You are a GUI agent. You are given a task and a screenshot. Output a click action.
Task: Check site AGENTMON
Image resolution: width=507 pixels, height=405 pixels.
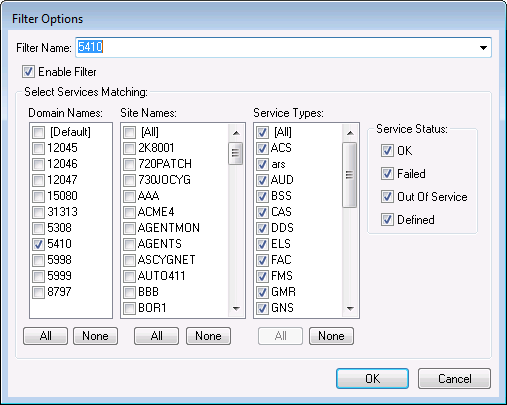point(129,228)
